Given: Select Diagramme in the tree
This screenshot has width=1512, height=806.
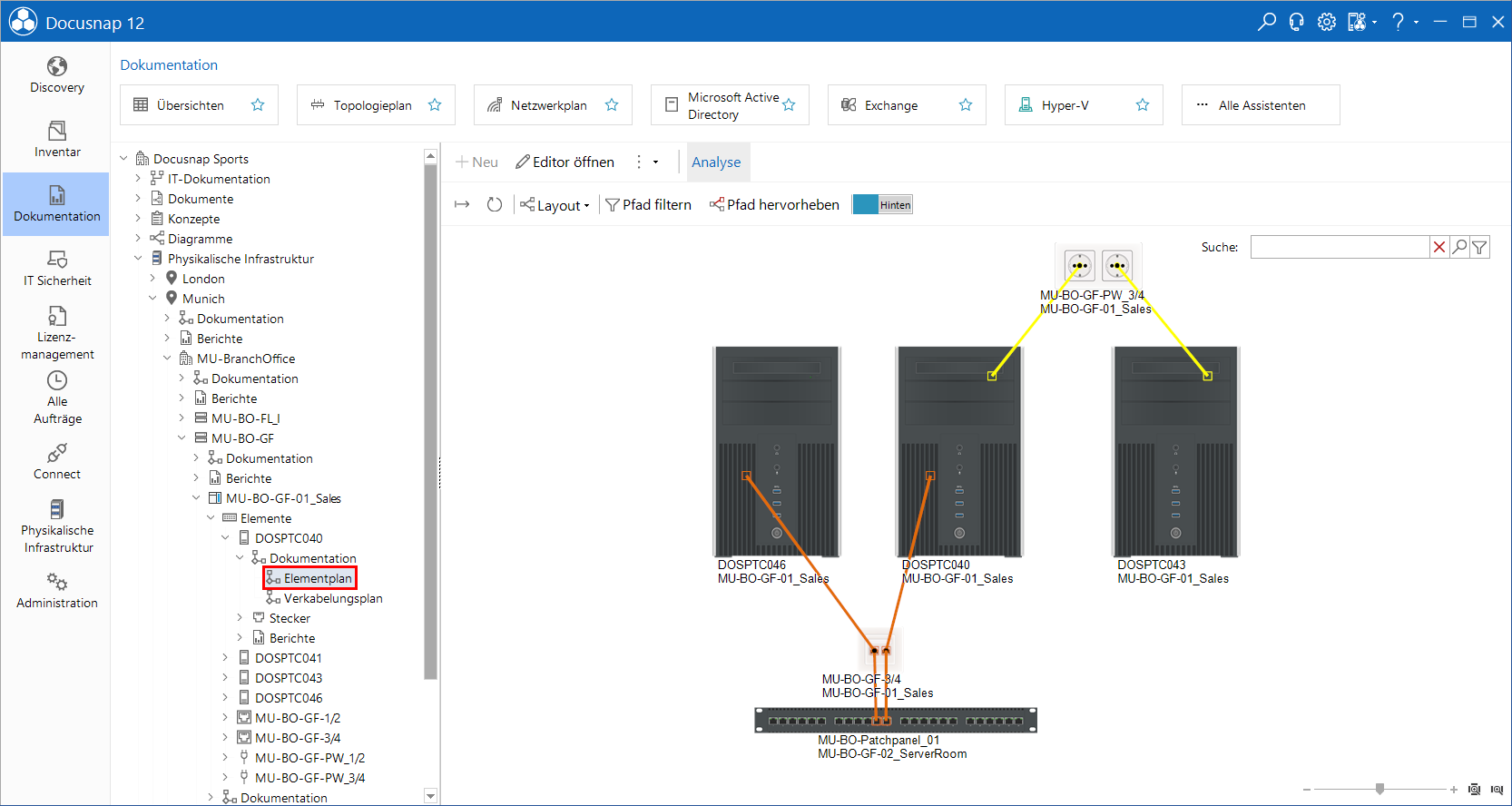Looking at the screenshot, I should tap(200, 239).
